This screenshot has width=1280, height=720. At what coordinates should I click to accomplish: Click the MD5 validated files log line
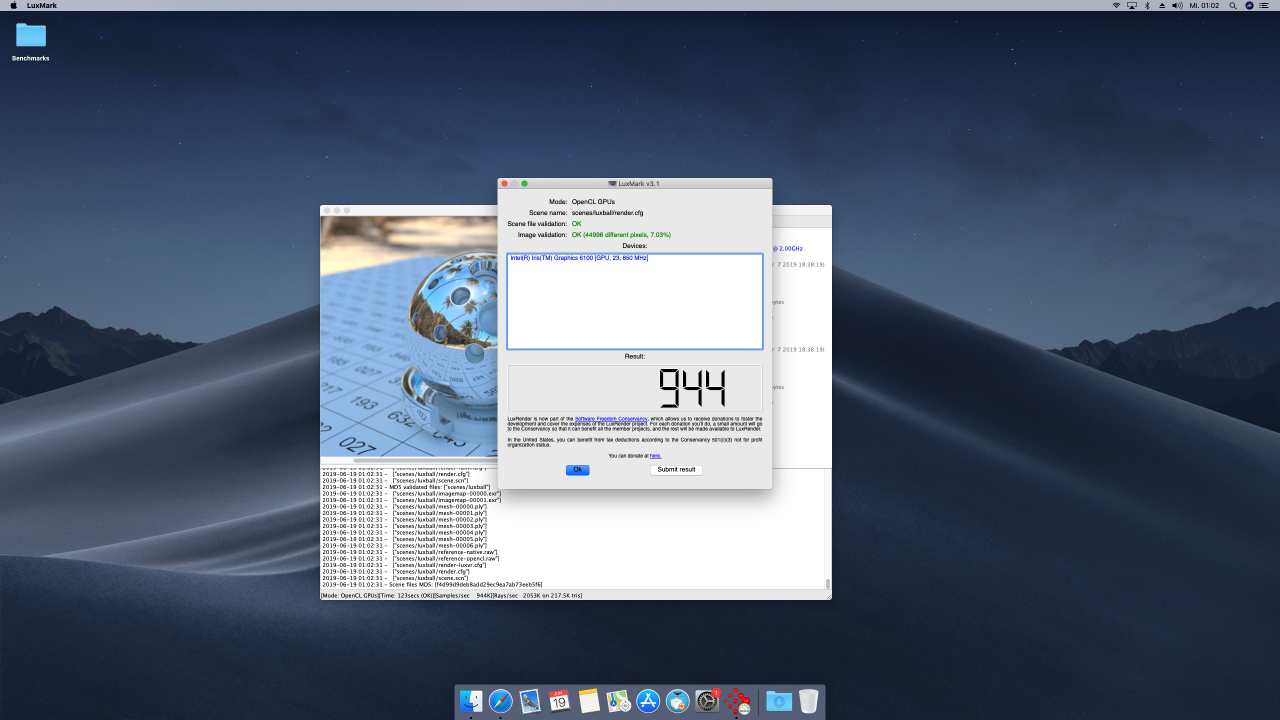pyautogui.click(x=406, y=487)
